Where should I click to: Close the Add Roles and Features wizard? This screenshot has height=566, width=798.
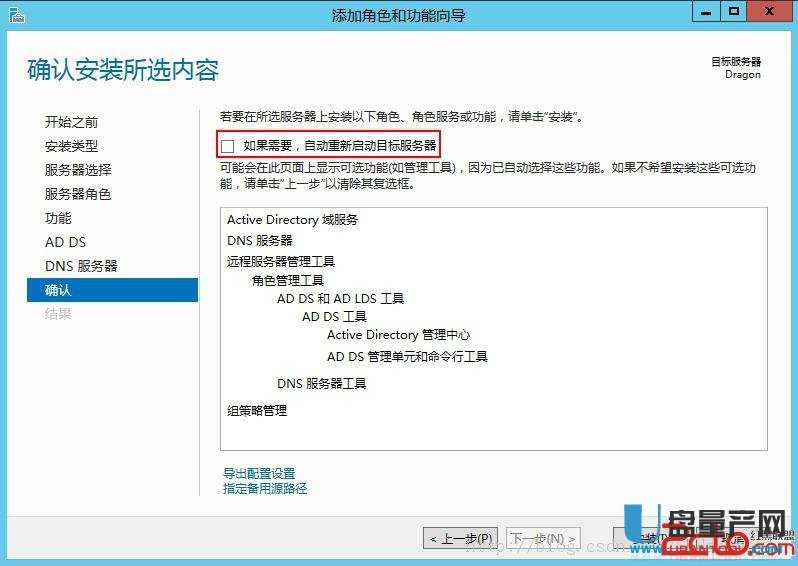(772, 12)
